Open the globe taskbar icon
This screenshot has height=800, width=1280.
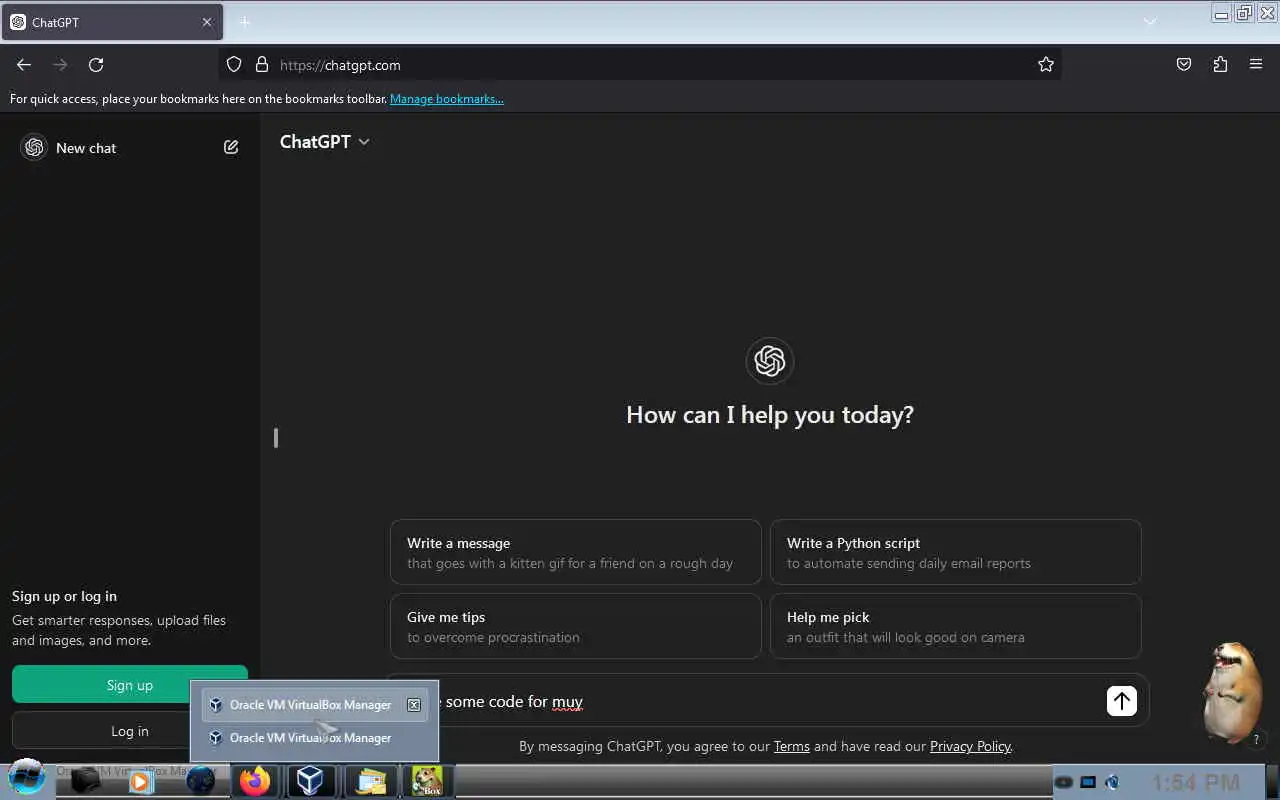tap(200, 780)
